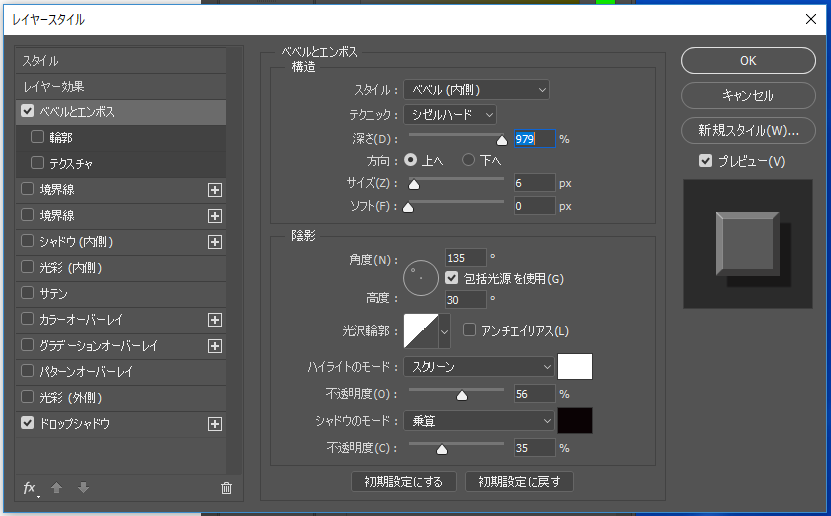This screenshot has height=516, width=831.
Task: Toggle the プレビュー(V) checkbox
Action: 705,161
